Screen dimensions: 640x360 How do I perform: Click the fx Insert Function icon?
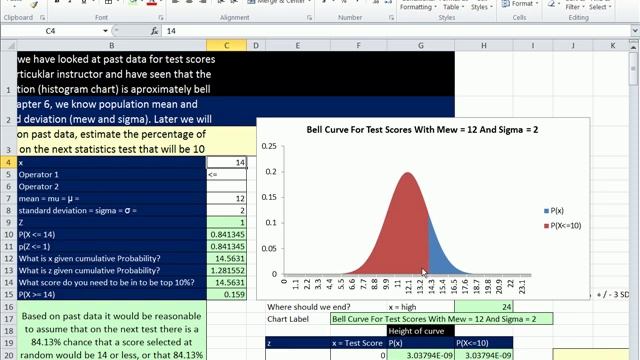coord(154,31)
